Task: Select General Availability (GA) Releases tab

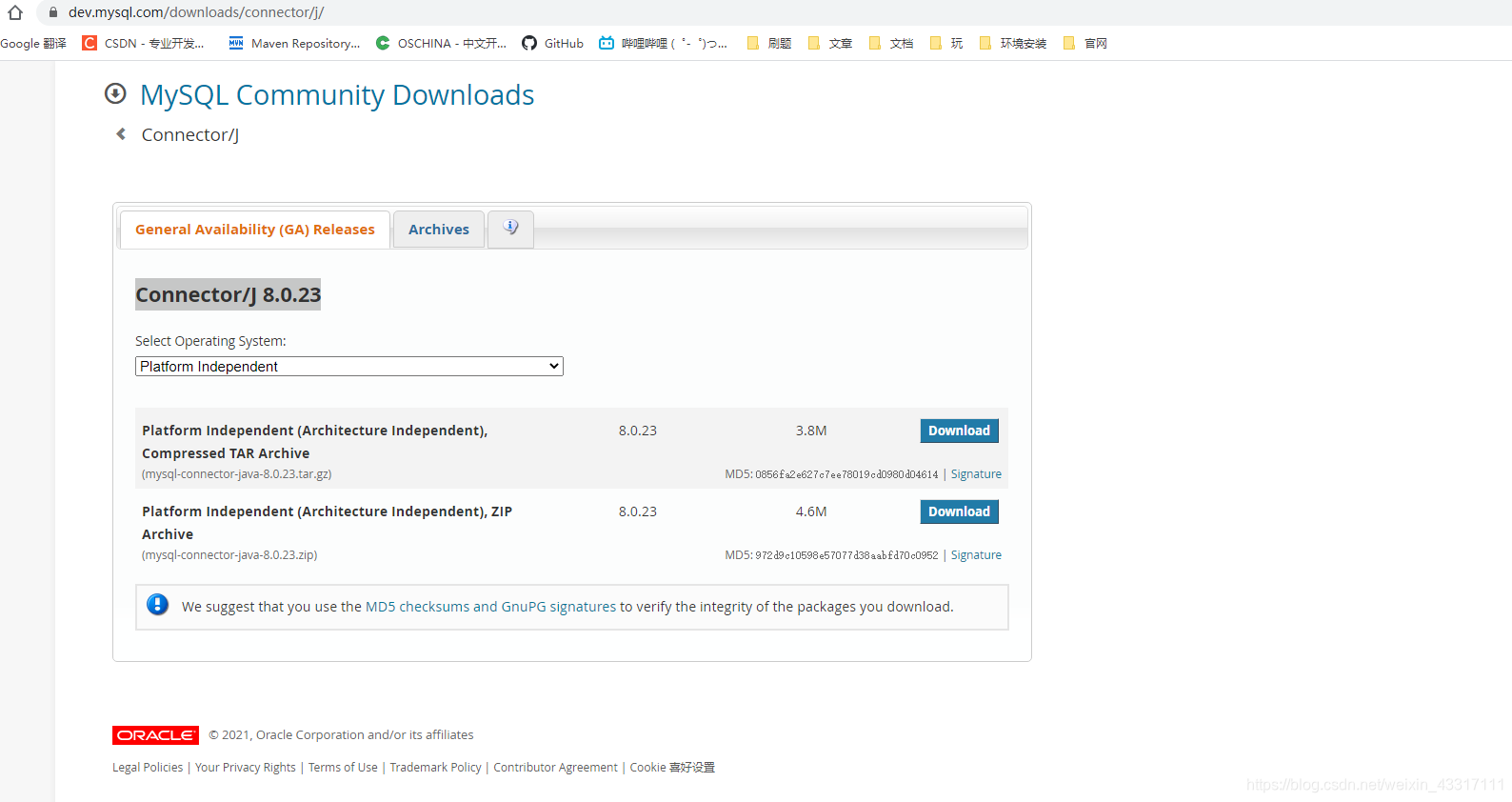Action: [x=255, y=230]
